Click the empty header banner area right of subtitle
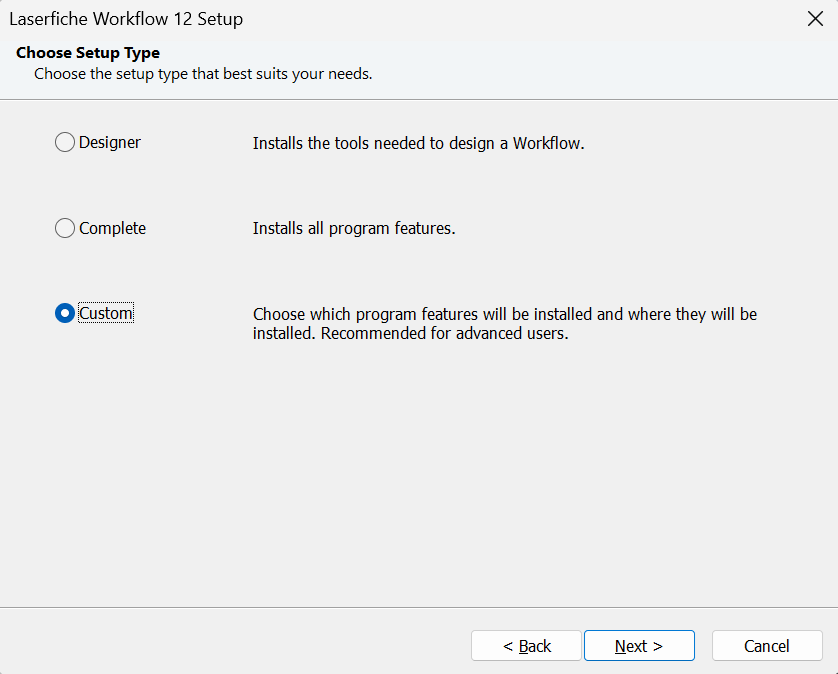The image size is (838, 674). click(x=600, y=70)
